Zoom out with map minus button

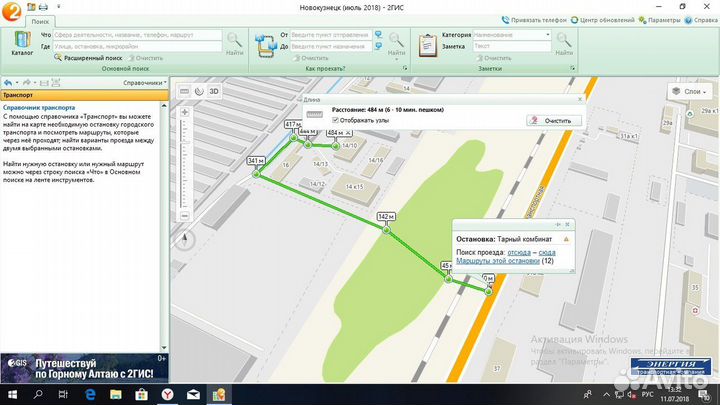[185, 216]
